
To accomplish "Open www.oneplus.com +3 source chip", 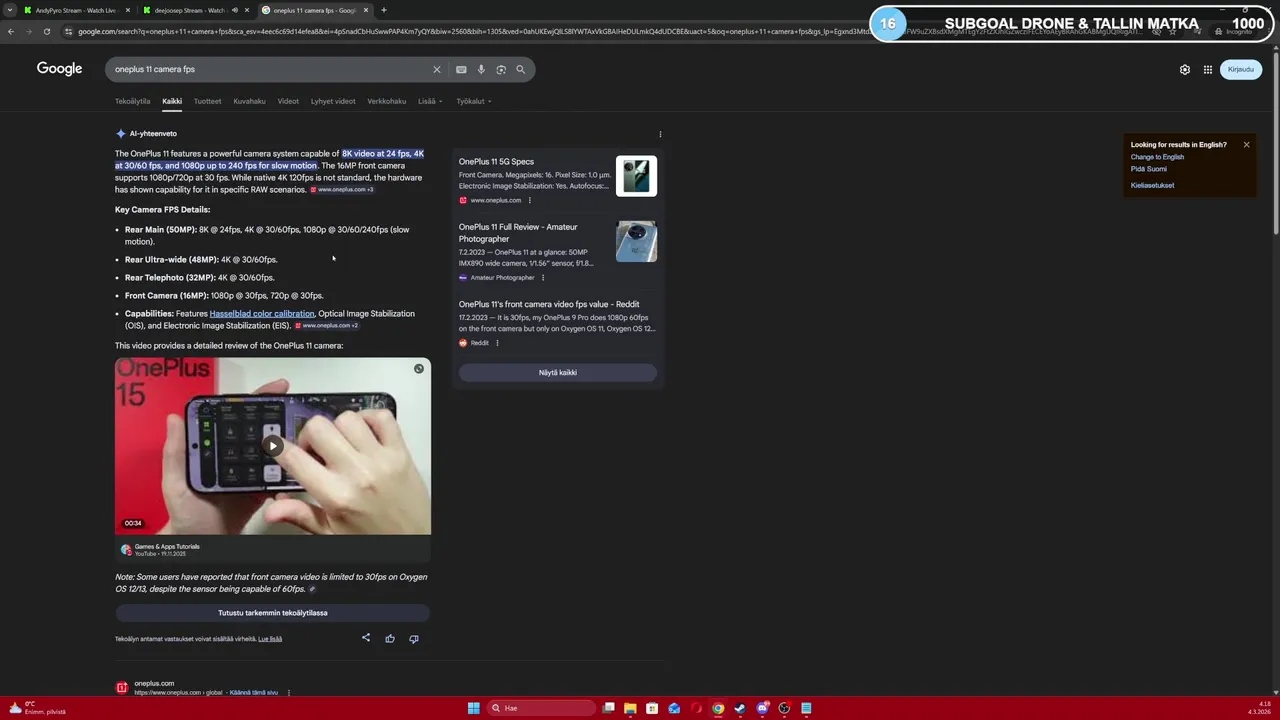I will [342, 190].
